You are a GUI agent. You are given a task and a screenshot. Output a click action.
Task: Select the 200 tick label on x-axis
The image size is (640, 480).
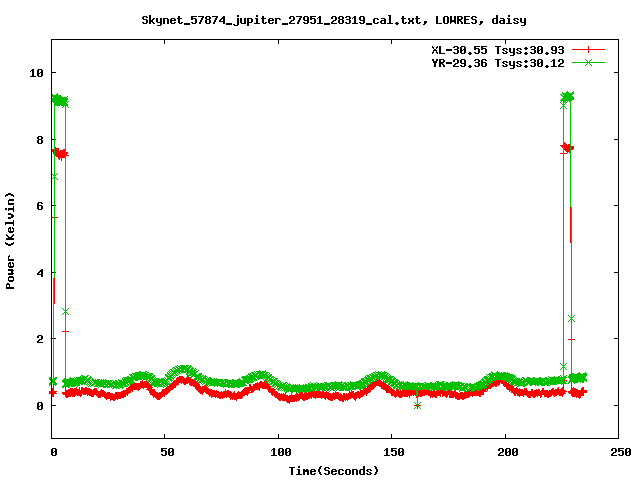point(505,452)
